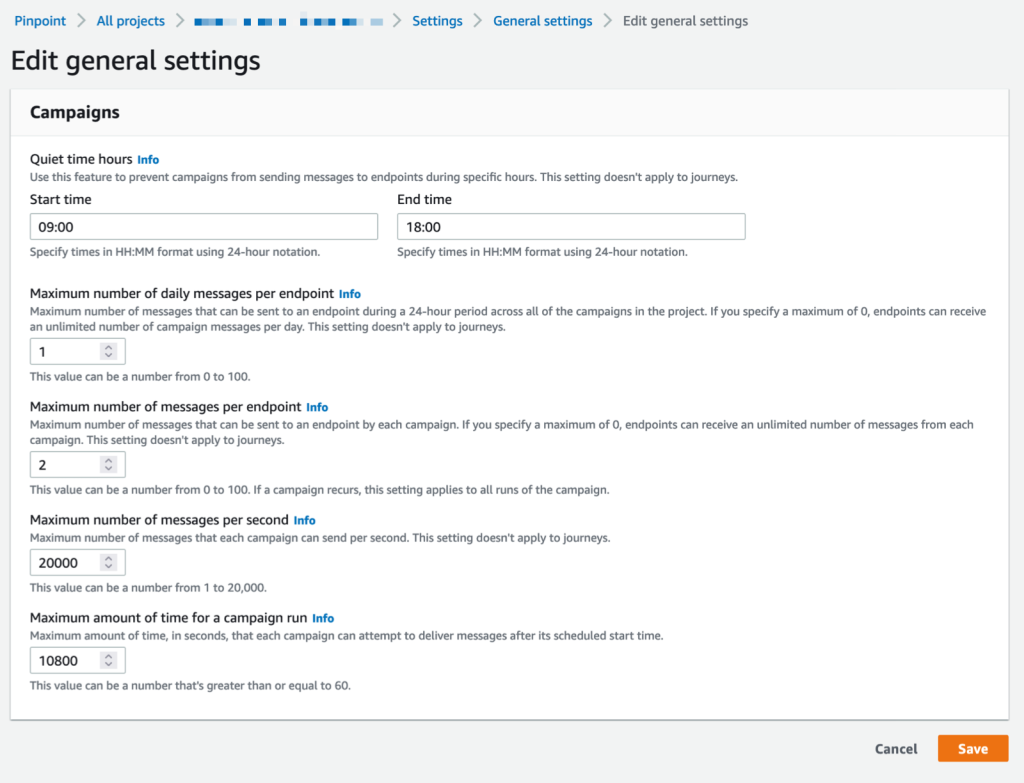Screen dimensions: 1024x783
Task: Open Info for daily messages per endpoint
Action: pos(350,294)
